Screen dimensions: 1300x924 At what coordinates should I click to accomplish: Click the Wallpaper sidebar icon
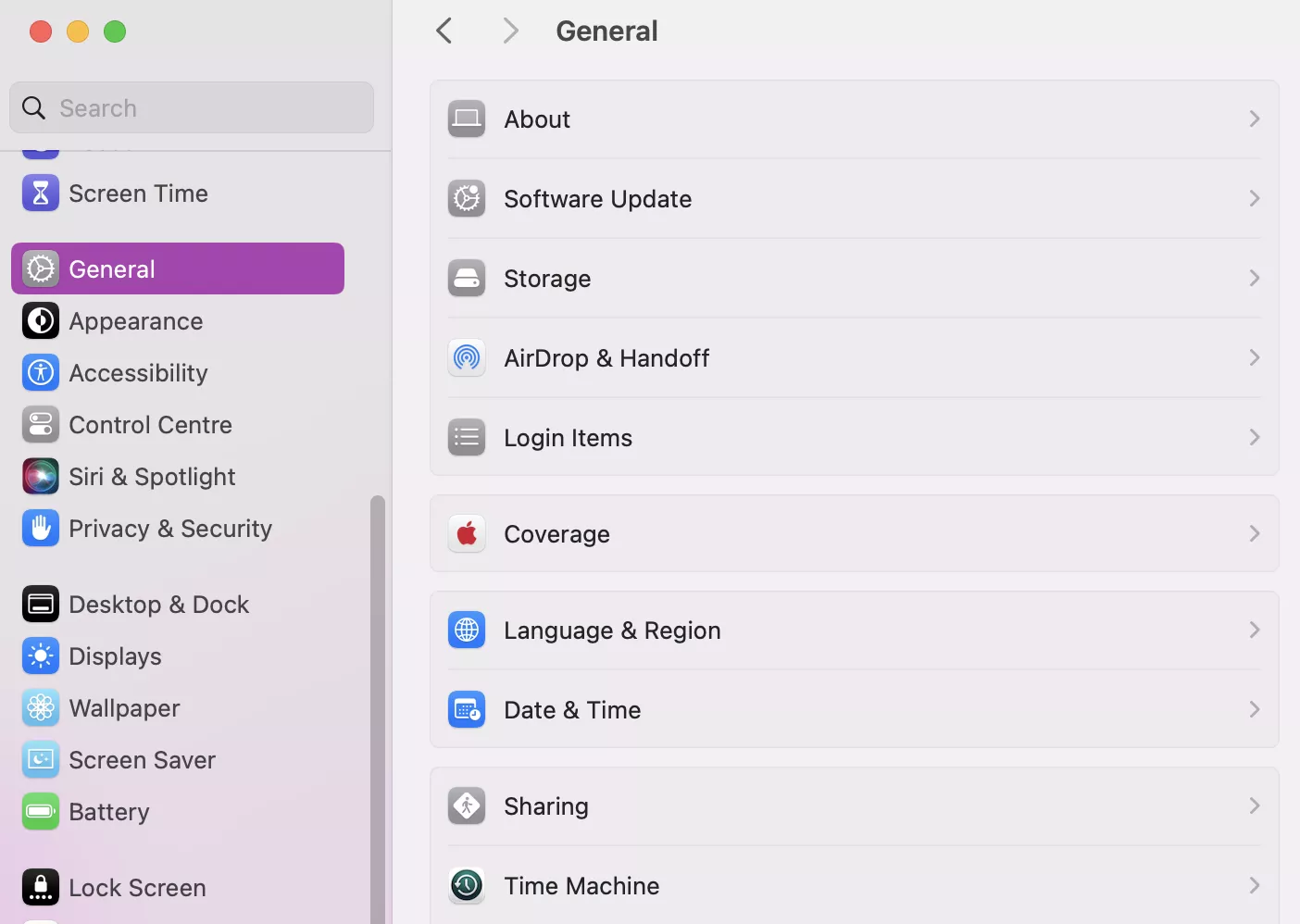pyautogui.click(x=41, y=707)
